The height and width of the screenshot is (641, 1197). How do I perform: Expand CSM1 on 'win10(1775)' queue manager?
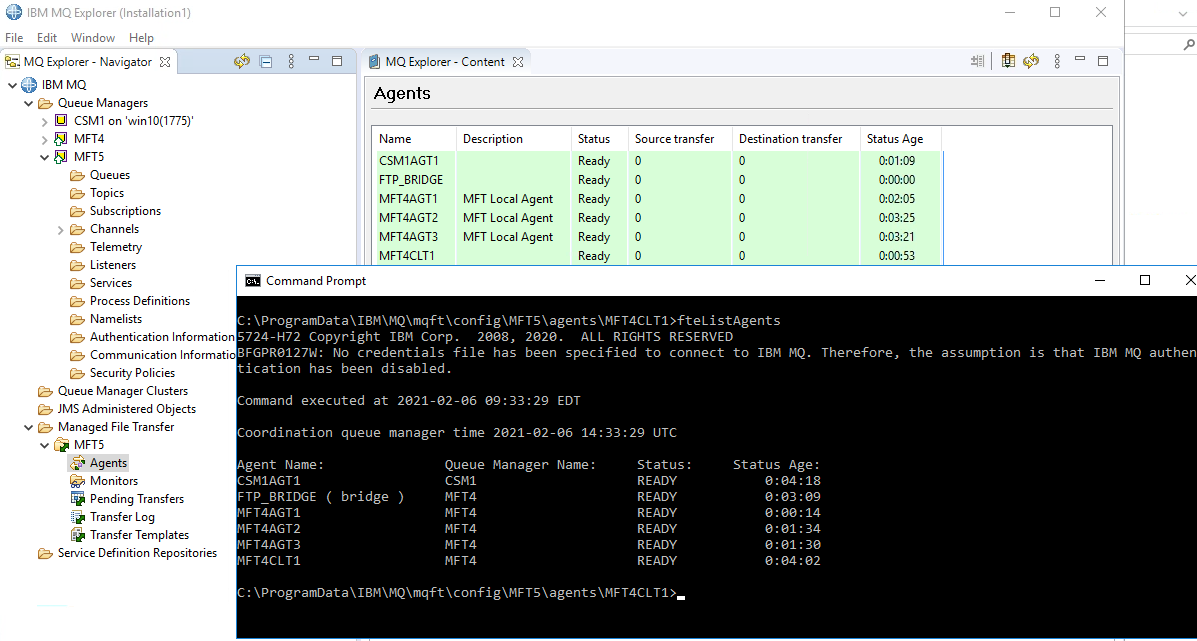click(x=44, y=121)
